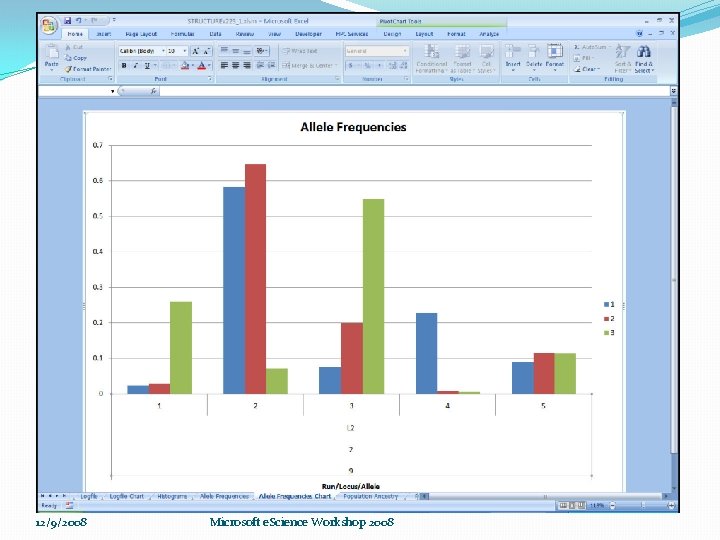Align text left in Alignment group
The width and height of the screenshot is (720, 540).
click(x=224, y=66)
